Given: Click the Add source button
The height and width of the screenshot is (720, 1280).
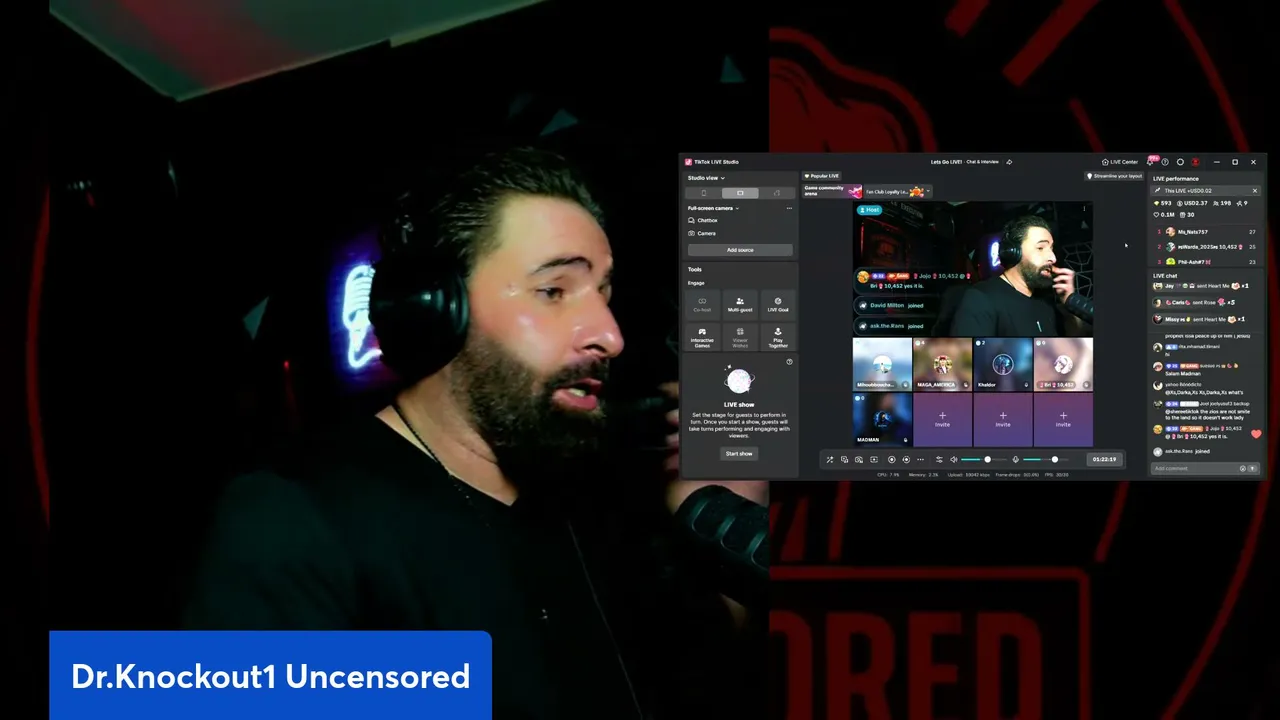Looking at the screenshot, I should click(x=740, y=250).
